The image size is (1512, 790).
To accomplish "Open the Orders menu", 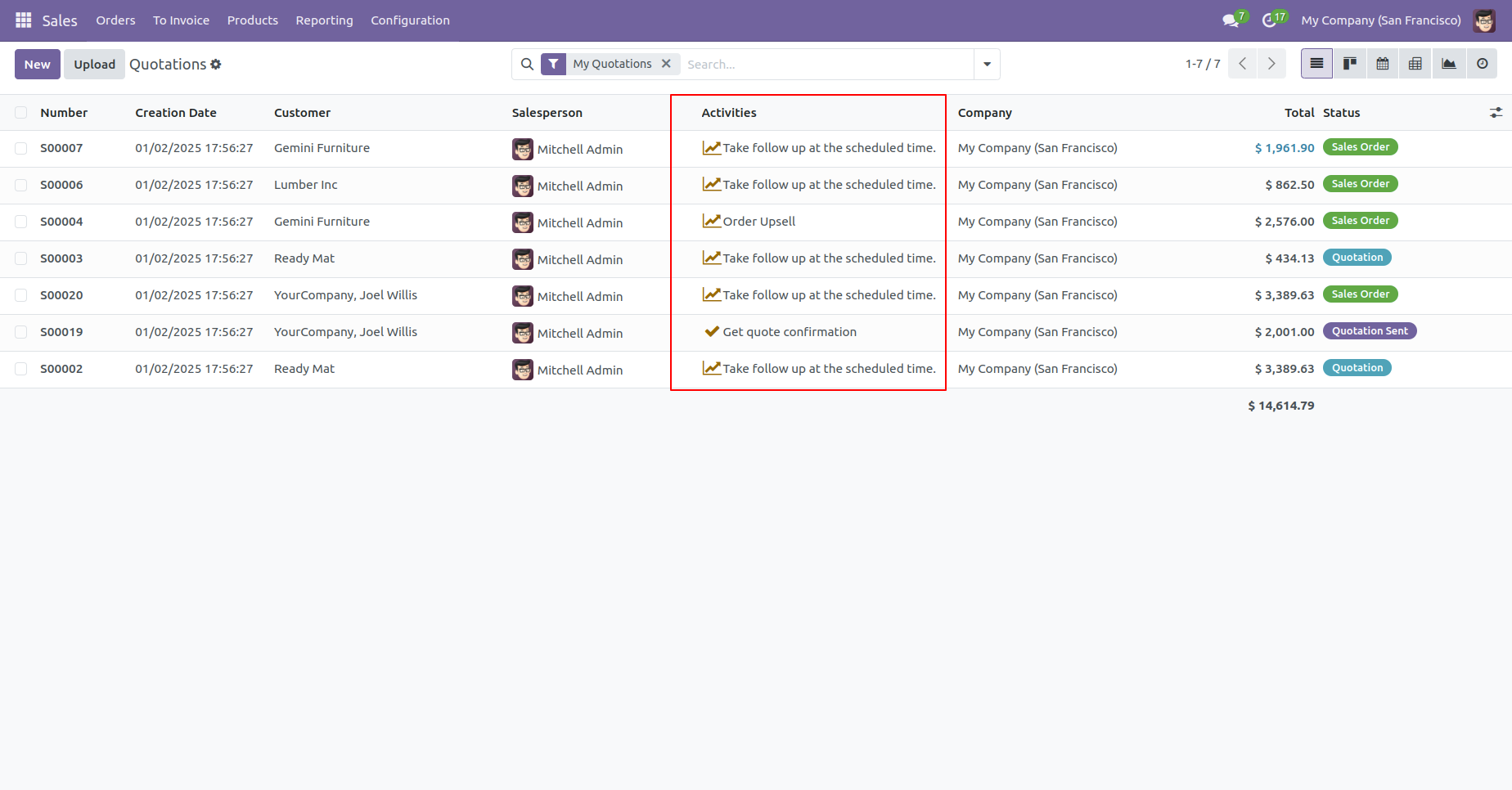I will 115,20.
